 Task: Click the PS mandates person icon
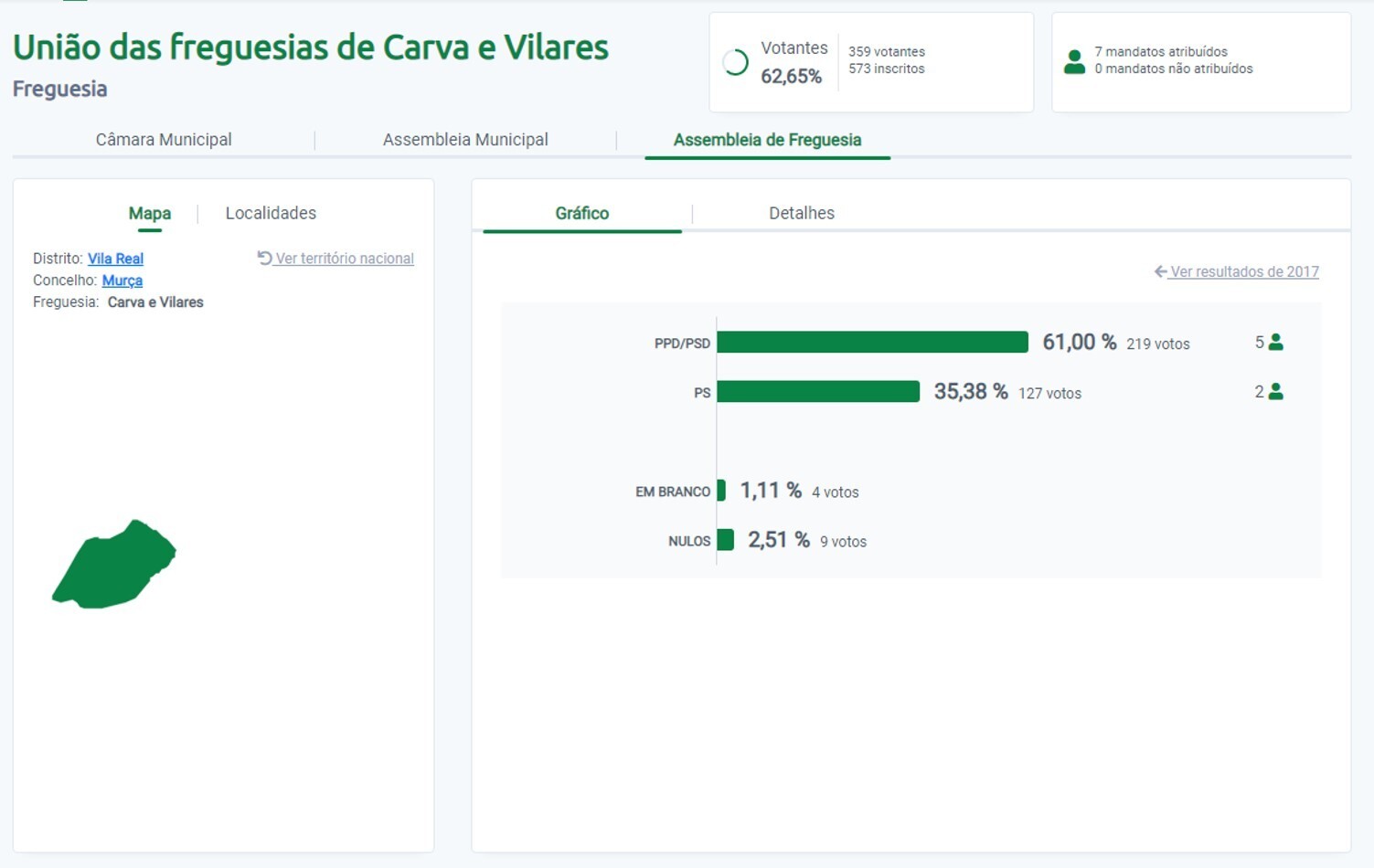(x=1276, y=391)
